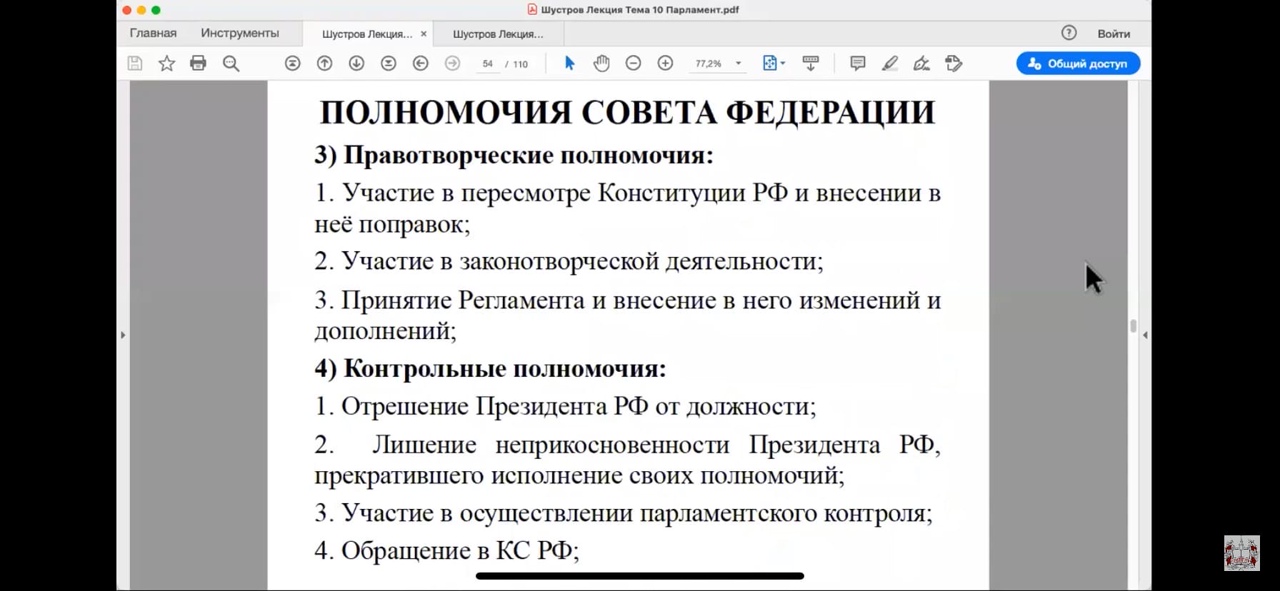Open the Главная tab
Viewport: 1280px width, 591px height.
[153, 33]
